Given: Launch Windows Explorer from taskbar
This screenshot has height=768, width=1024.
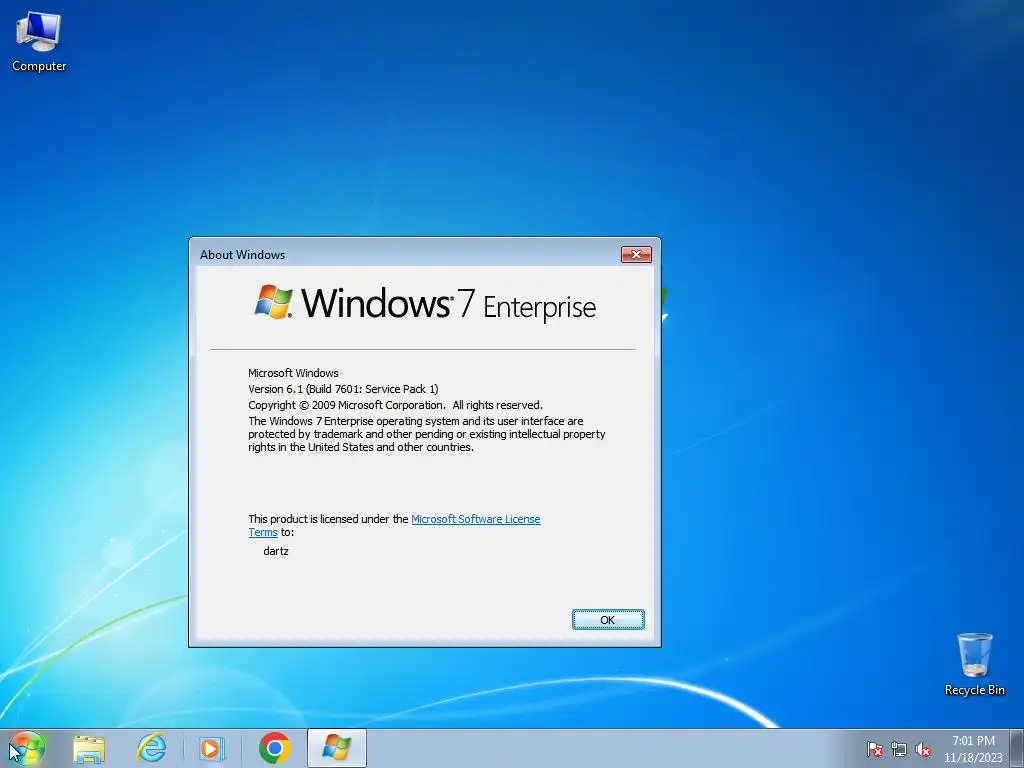Looking at the screenshot, I should point(89,748).
